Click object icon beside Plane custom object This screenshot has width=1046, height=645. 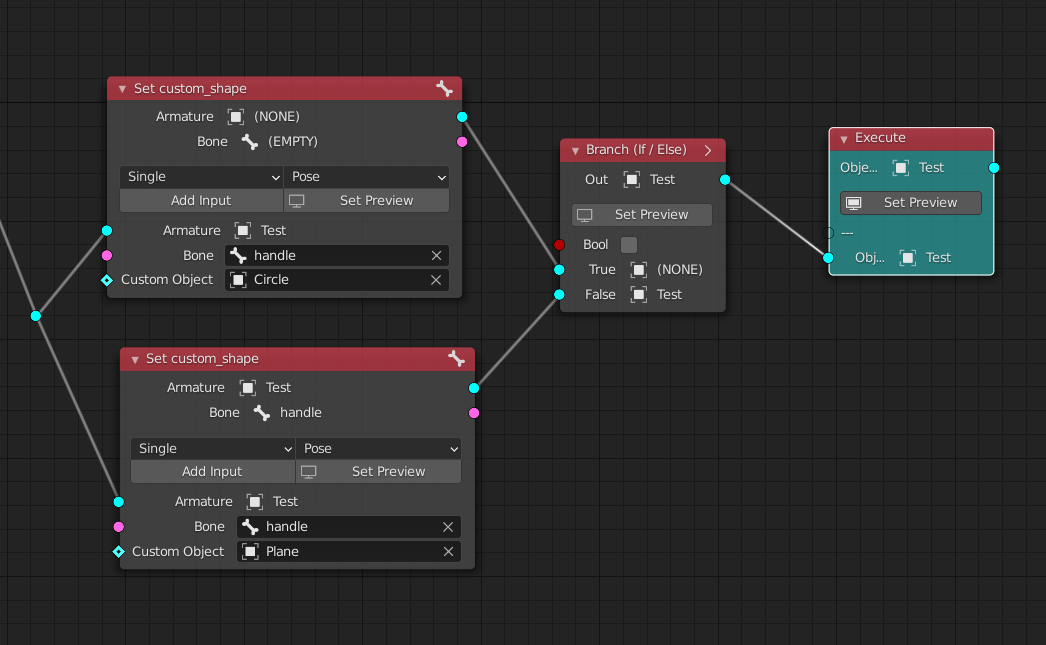pos(250,552)
